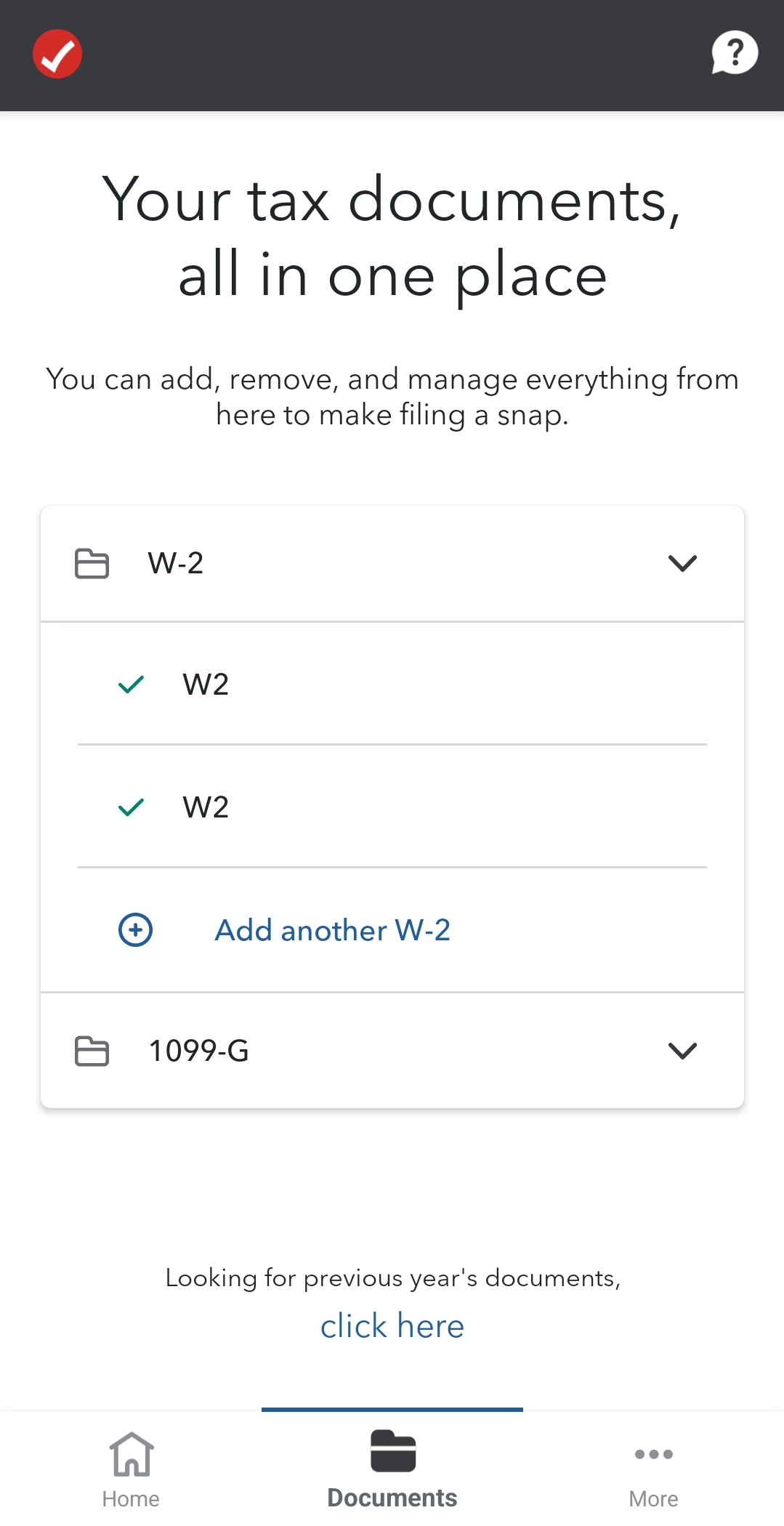The width and height of the screenshot is (784, 1526).
Task: Expand the 1099-G section using its chevron
Action: (682, 1051)
